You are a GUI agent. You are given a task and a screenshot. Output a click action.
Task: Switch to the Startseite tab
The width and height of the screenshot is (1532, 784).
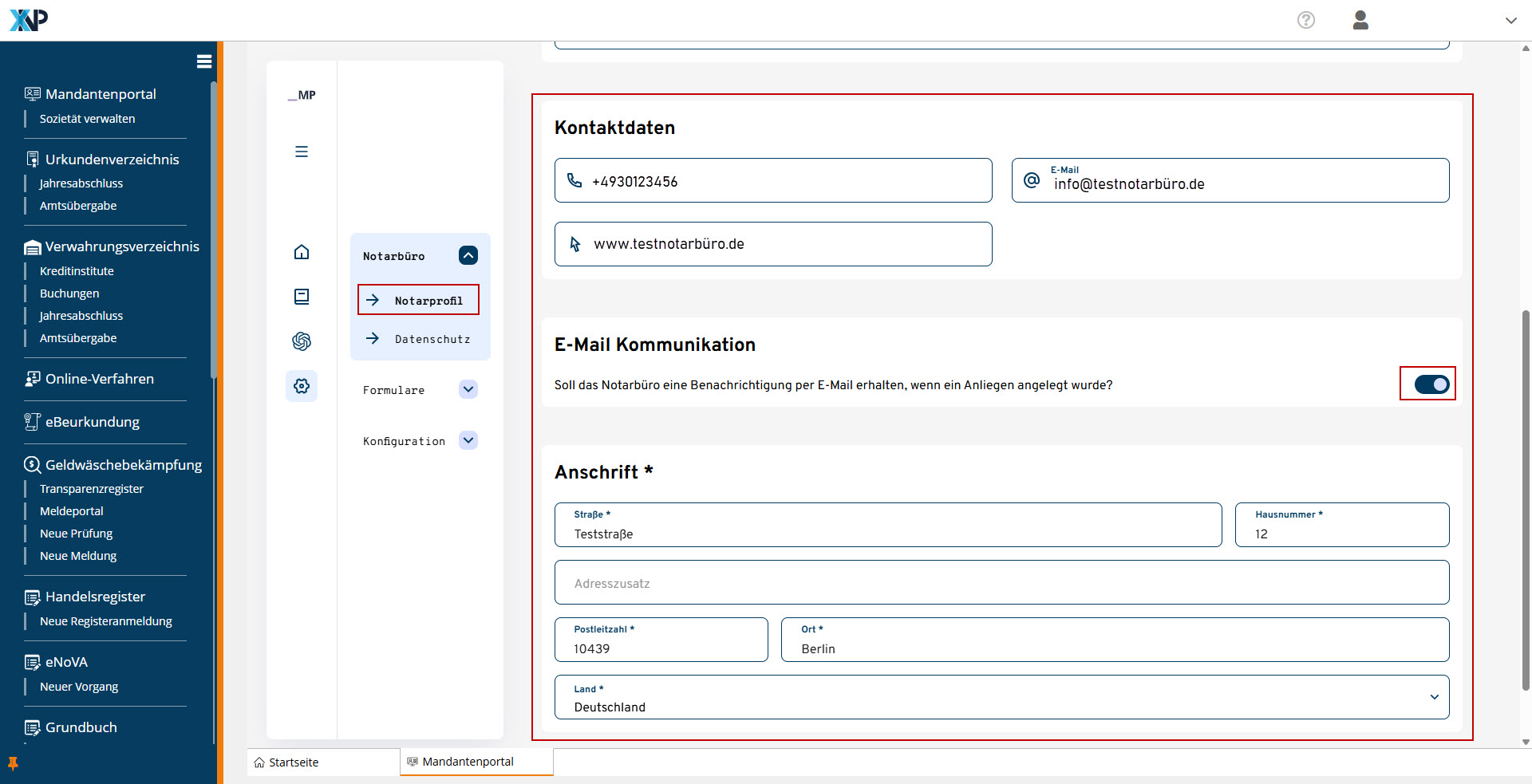(294, 762)
